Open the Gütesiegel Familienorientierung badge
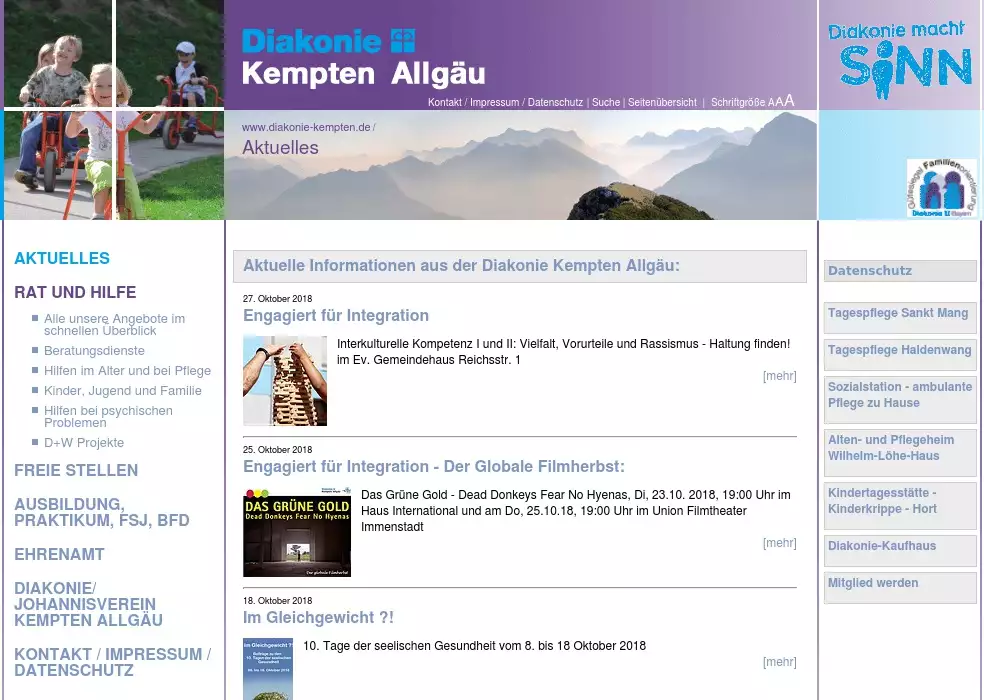 (941, 188)
